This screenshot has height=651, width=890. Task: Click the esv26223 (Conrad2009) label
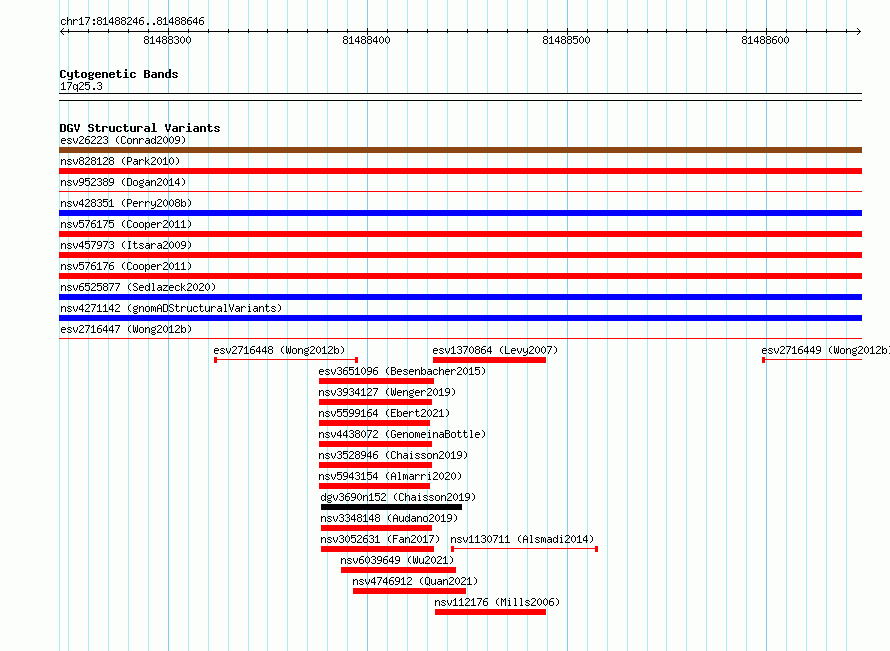pyautogui.click(x=123, y=140)
